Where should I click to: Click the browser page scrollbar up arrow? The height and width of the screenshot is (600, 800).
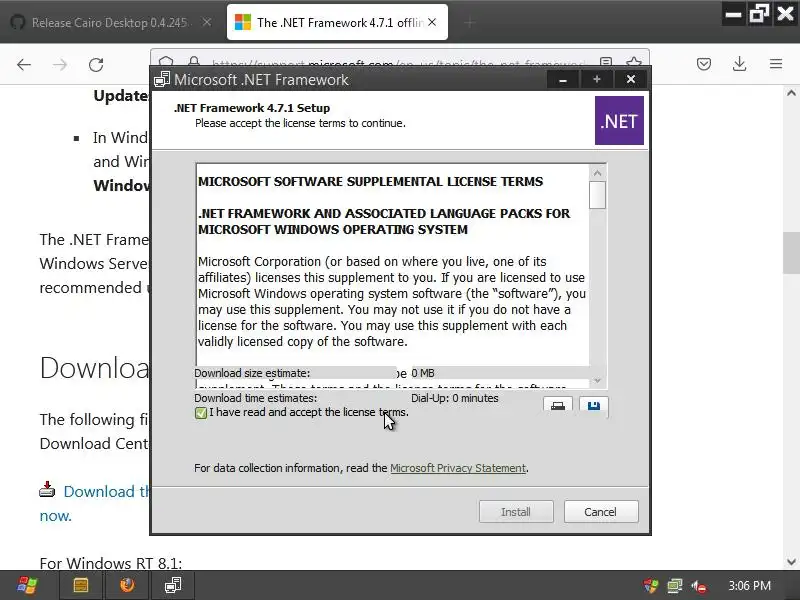(x=791, y=93)
